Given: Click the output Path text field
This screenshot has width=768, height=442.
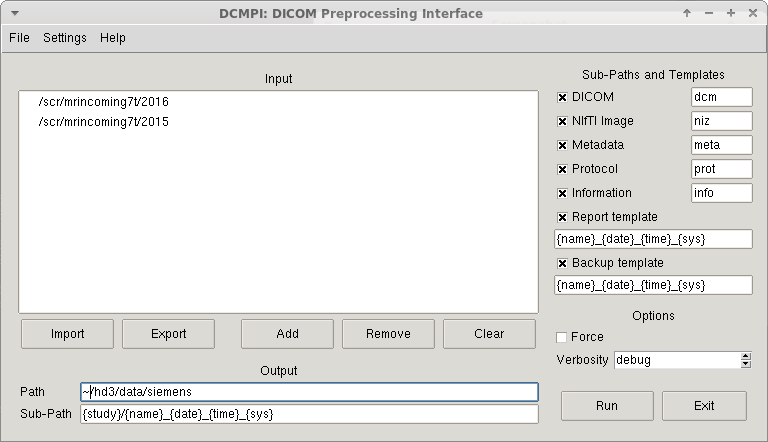Looking at the screenshot, I should [309, 392].
